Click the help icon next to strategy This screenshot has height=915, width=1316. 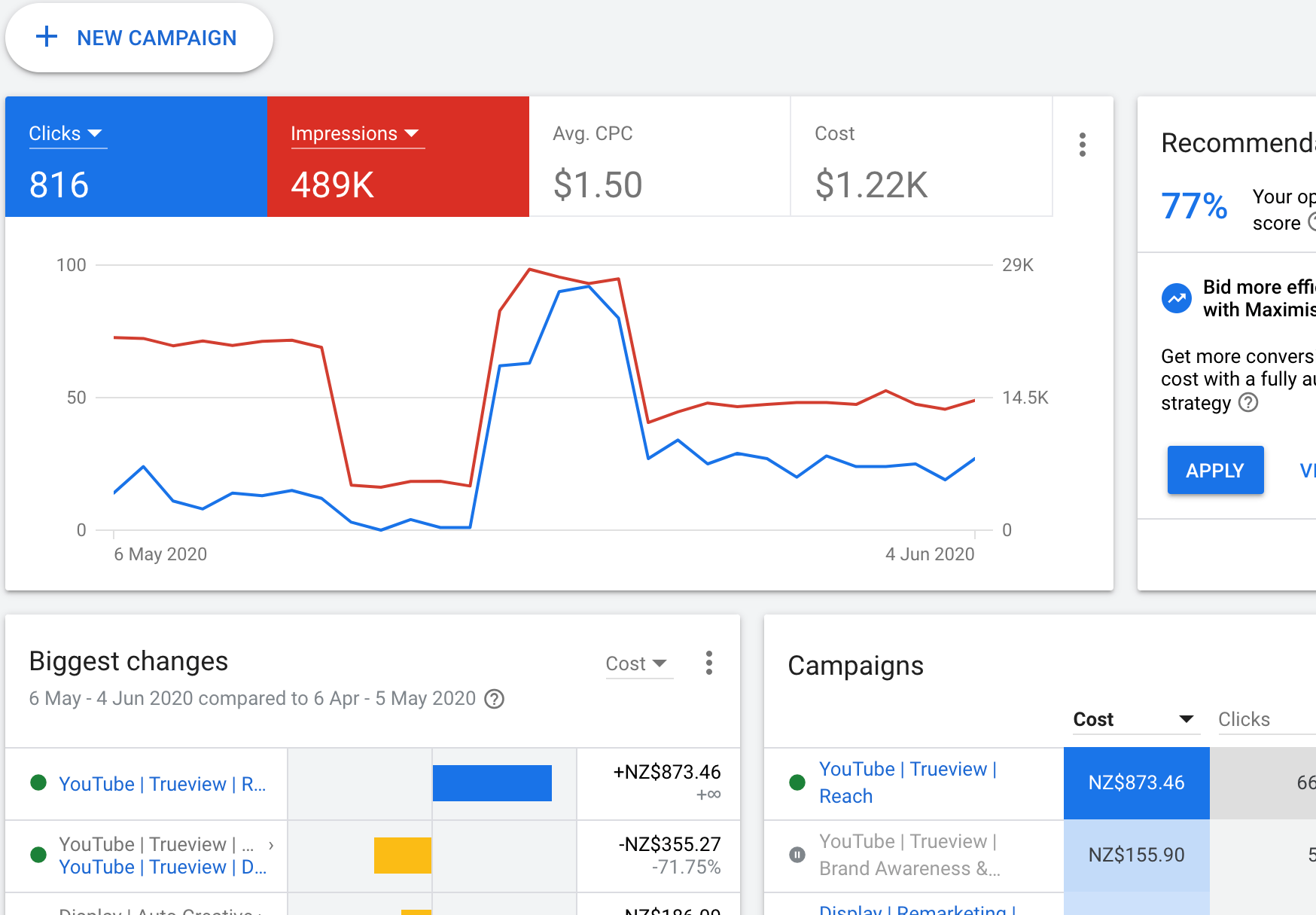pyautogui.click(x=1248, y=403)
